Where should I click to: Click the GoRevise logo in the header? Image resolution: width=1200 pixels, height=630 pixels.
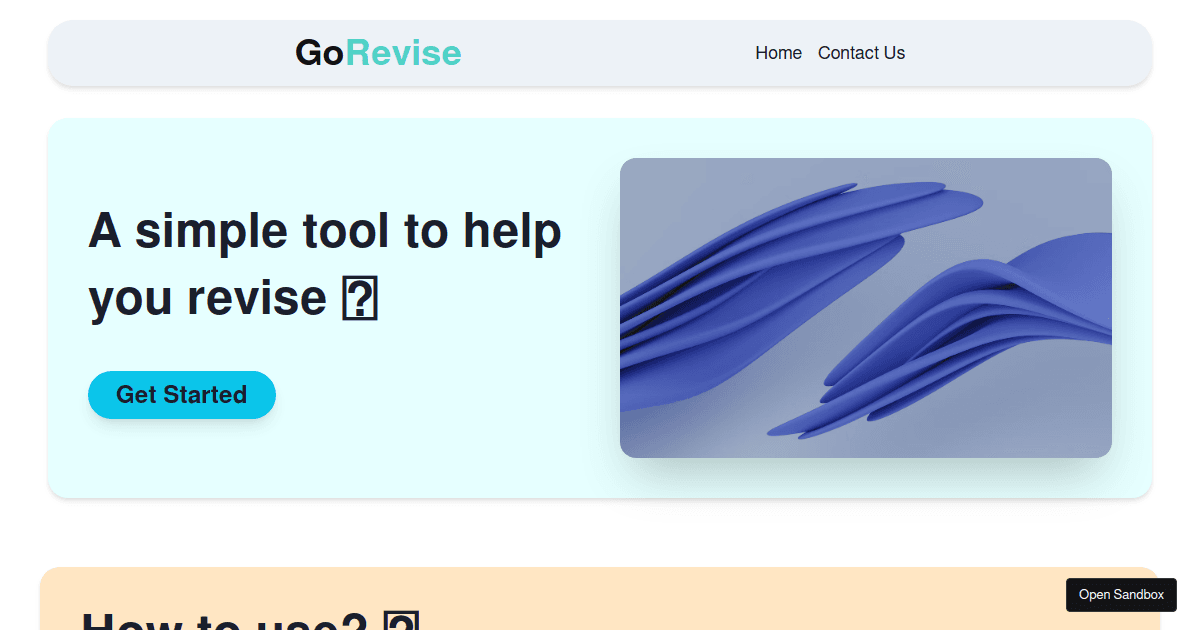click(x=377, y=52)
